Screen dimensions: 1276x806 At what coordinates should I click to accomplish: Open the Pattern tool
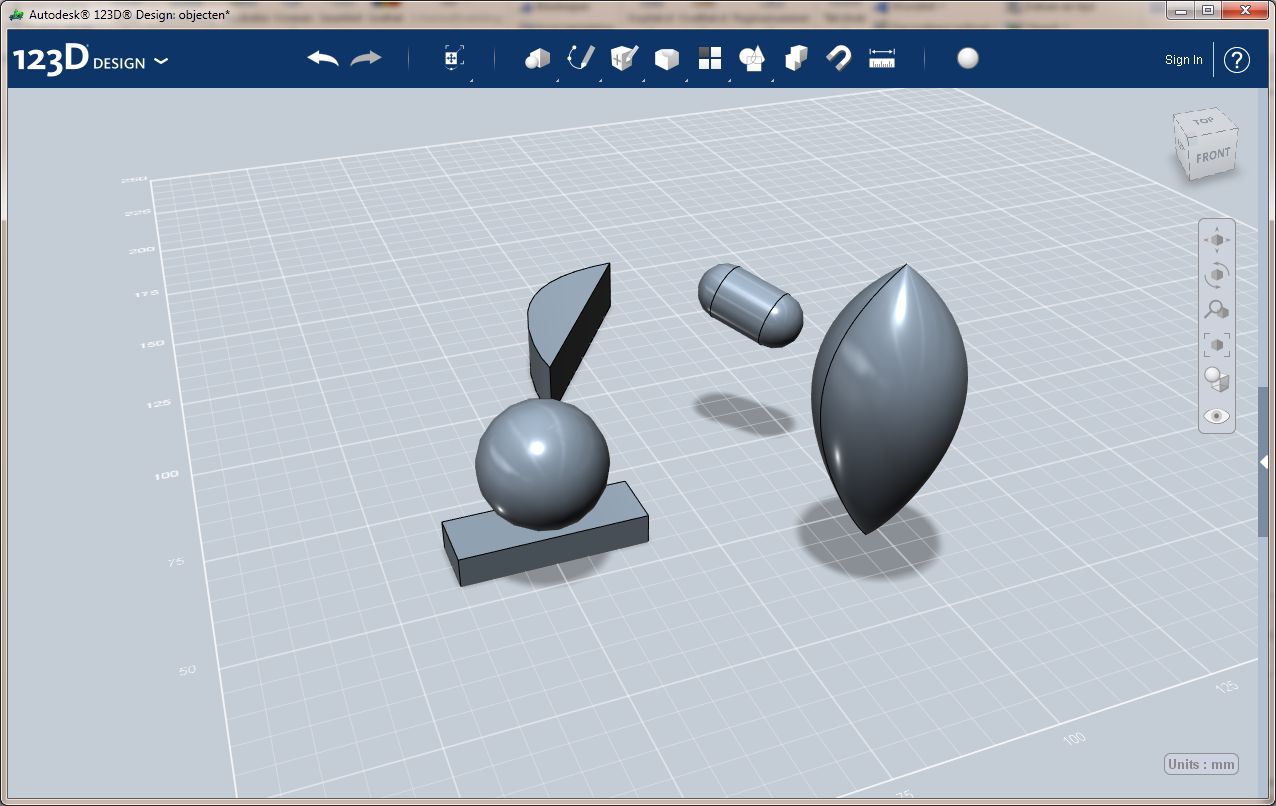[x=710, y=59]
